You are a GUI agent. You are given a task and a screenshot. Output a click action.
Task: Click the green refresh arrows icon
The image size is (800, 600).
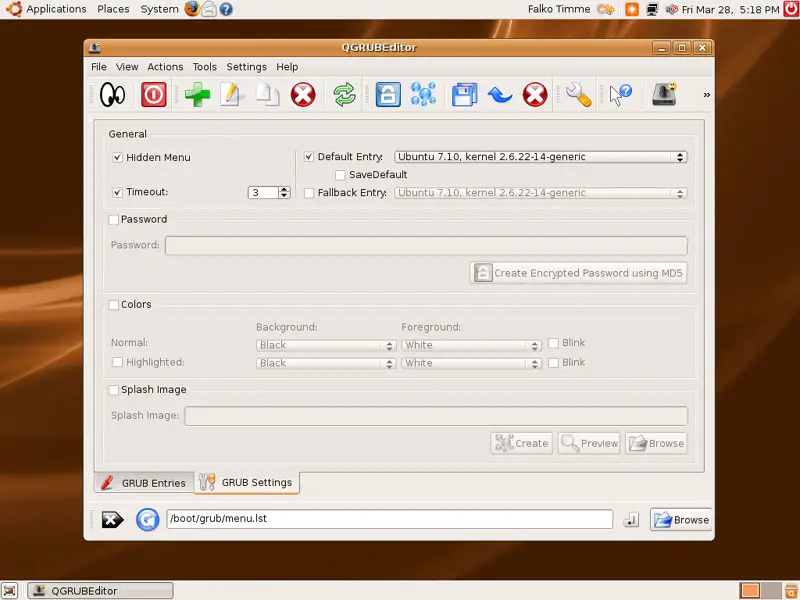pyautogui.click(x=344, y=95)
